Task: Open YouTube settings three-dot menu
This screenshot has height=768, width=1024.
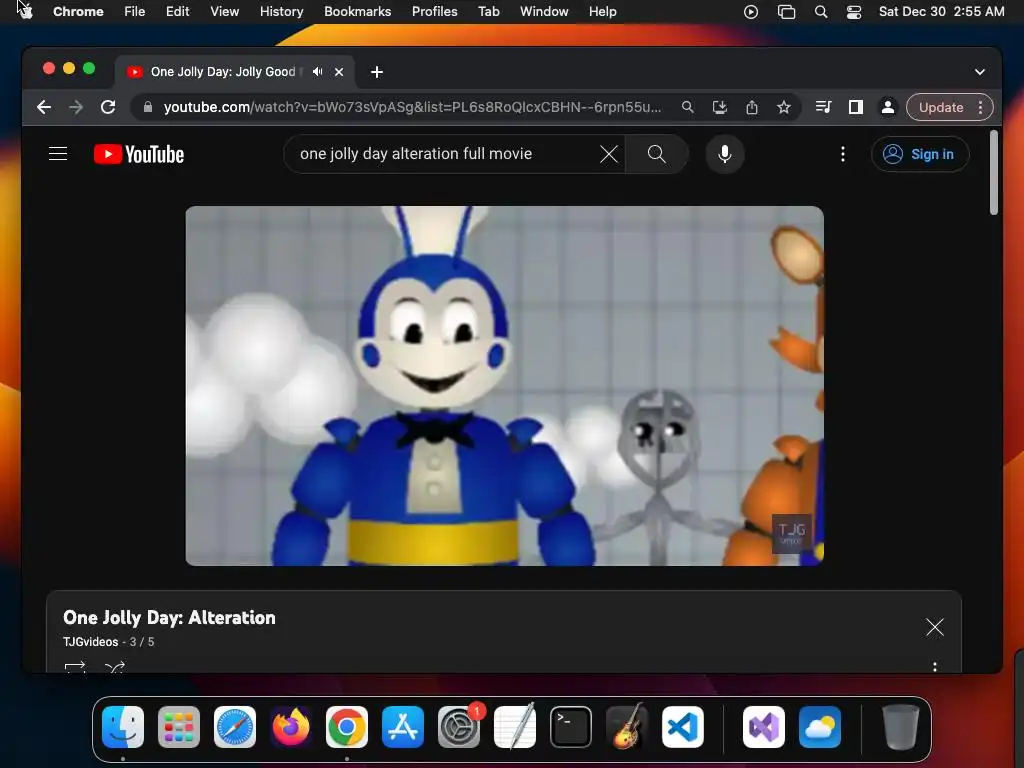Action: pyautogui.click(x=842, y=154)
